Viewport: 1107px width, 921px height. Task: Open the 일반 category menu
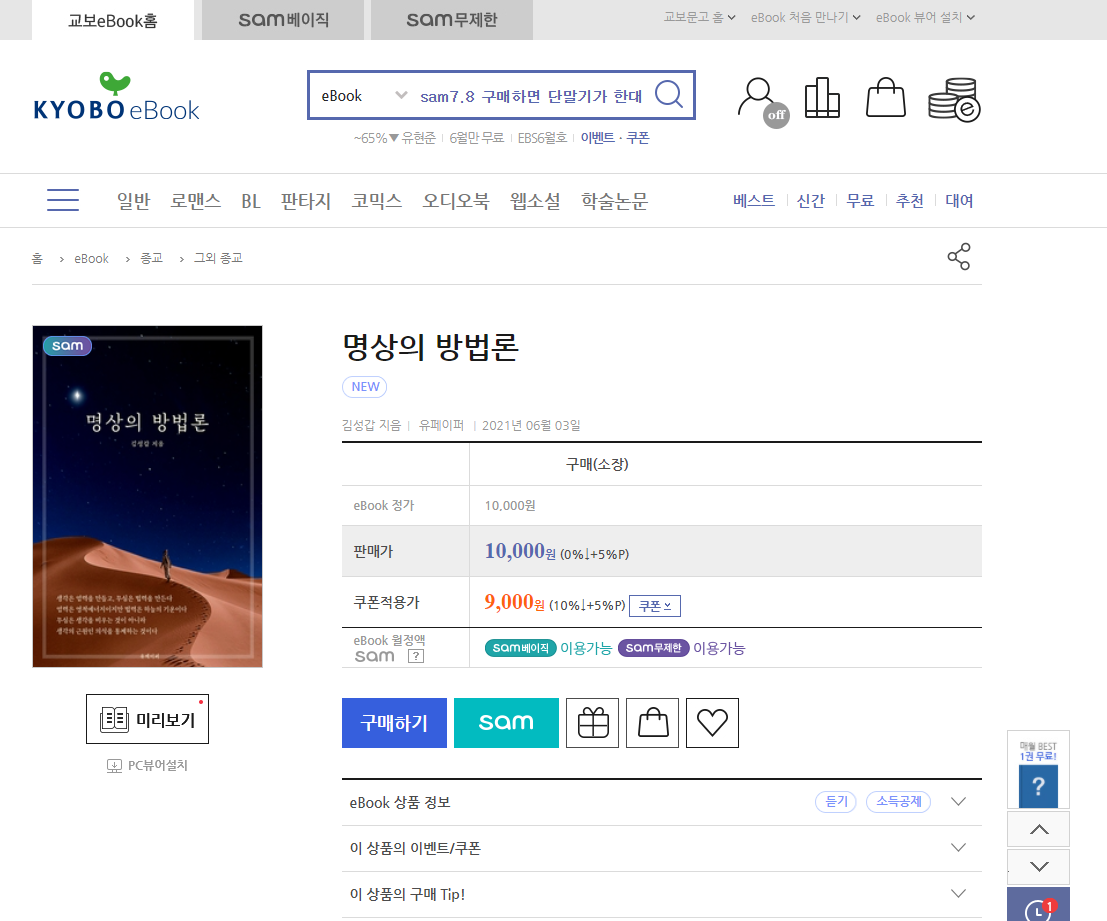133,201
